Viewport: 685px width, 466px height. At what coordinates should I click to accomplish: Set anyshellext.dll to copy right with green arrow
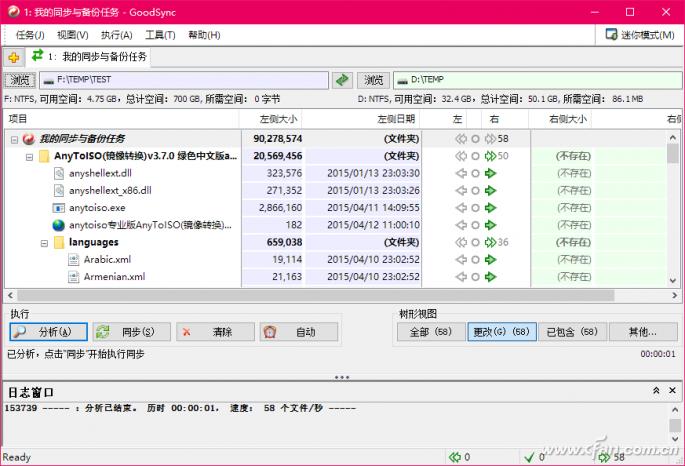coord(491,173)
